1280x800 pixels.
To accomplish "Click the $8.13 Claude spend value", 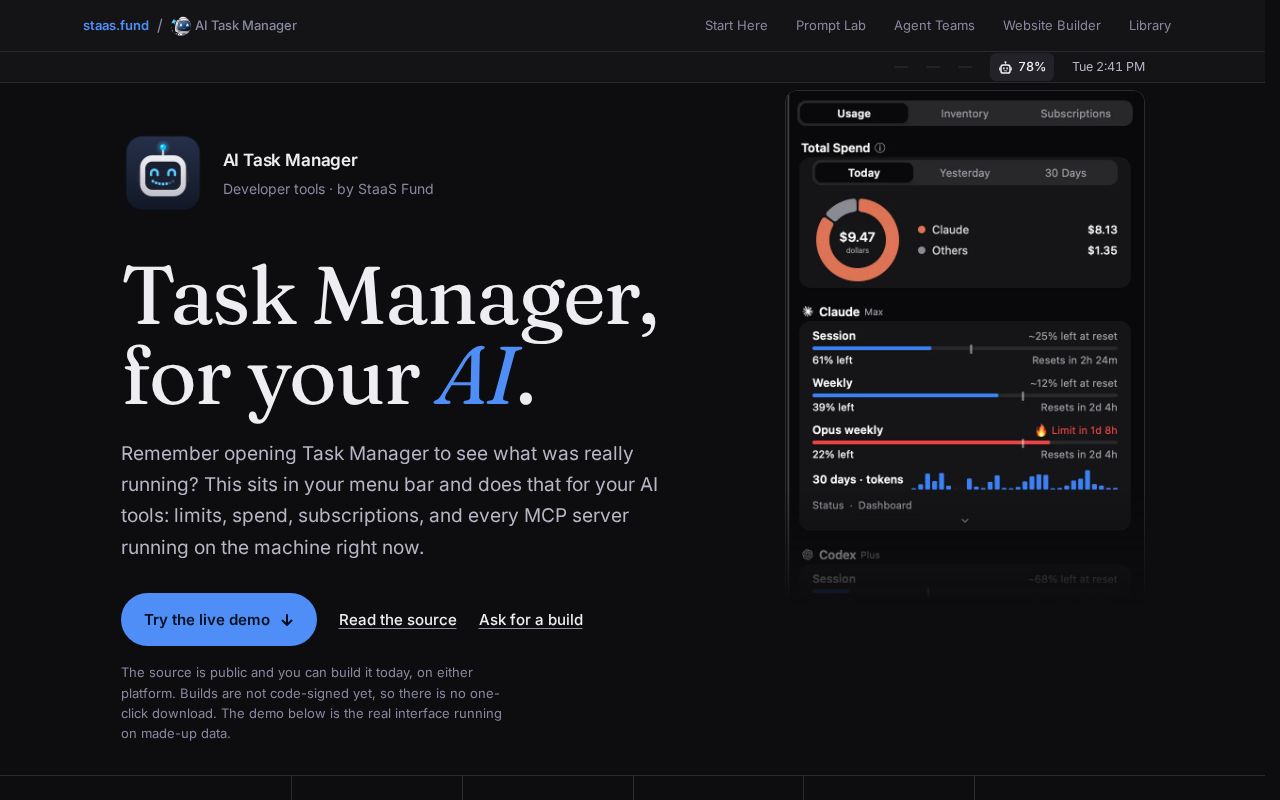I will (x=1102, y=230).
